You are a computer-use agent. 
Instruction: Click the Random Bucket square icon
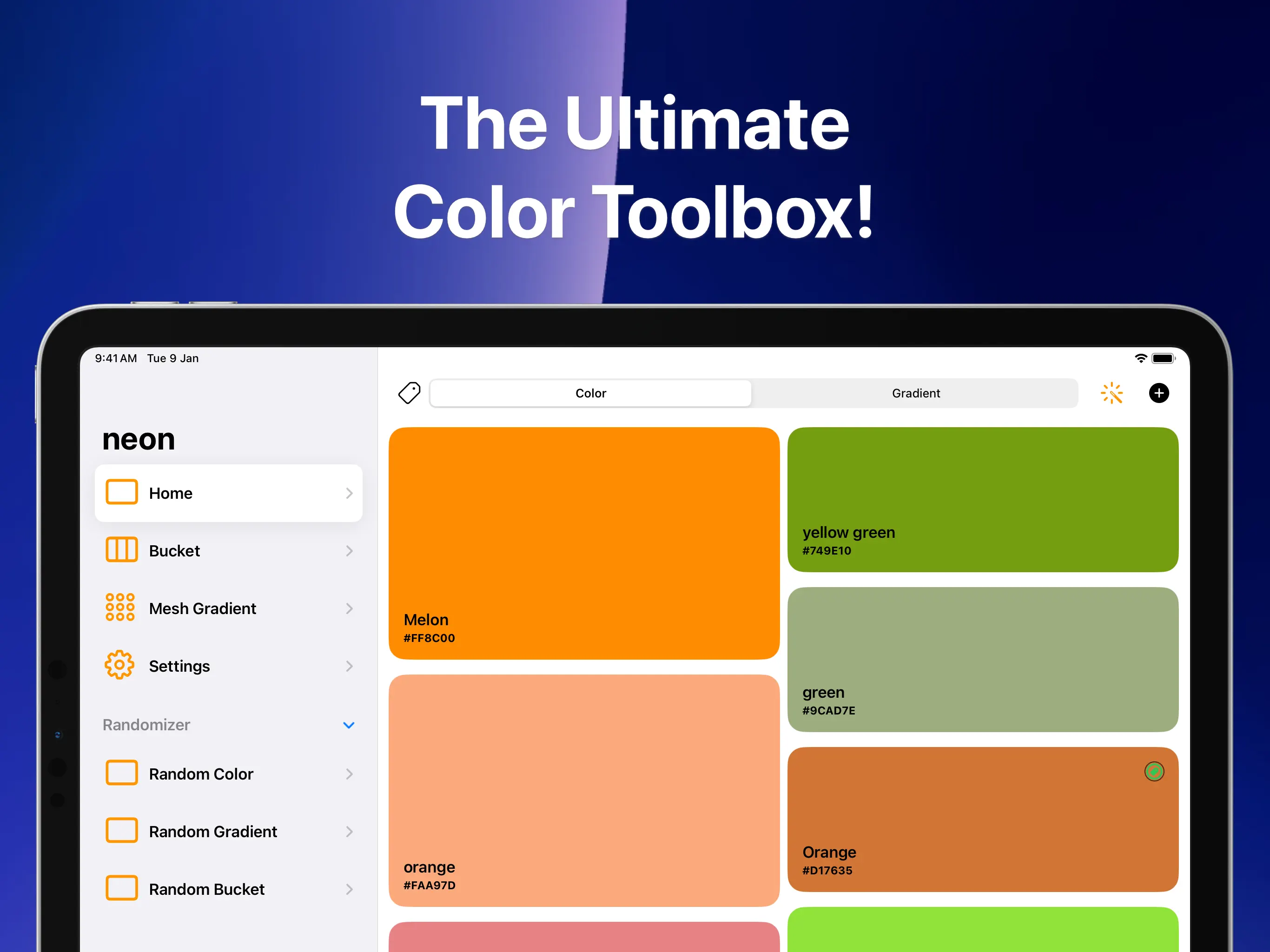click(121, 888)
